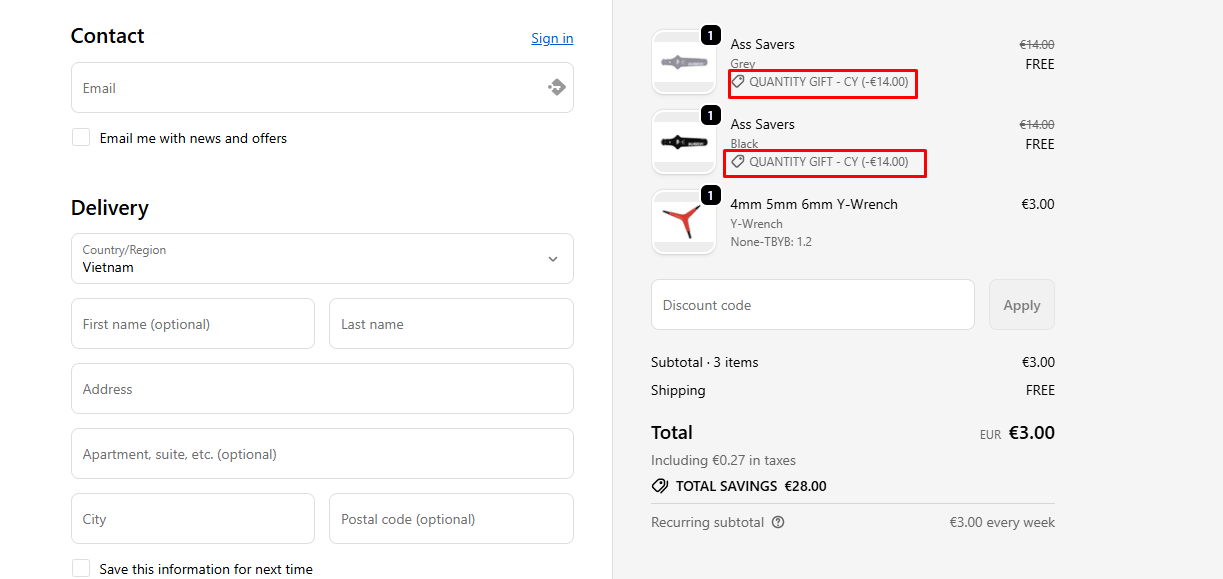Follow the Sign in link
Image resolution: width=1223 pixels, height=579 pixels.
552,38
